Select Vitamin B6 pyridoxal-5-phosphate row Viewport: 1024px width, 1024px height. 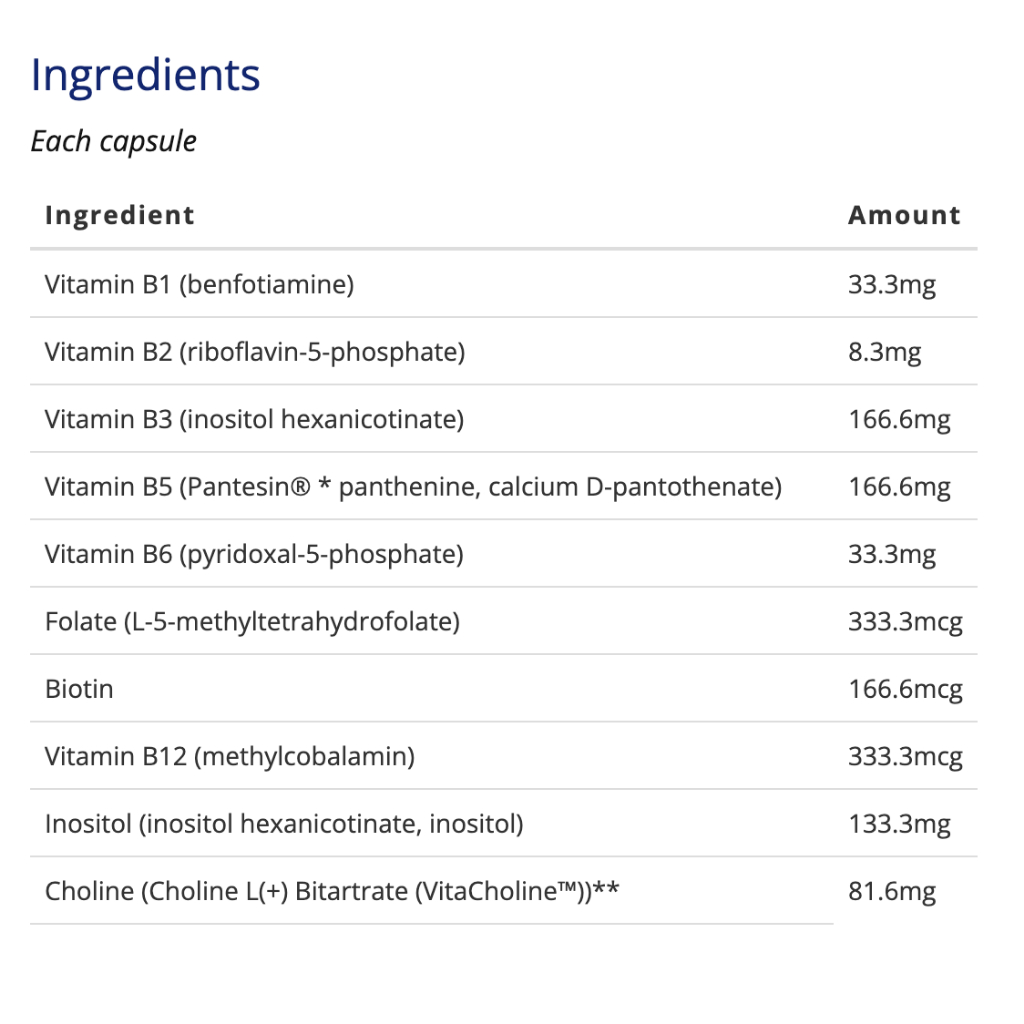pos(504,554)
